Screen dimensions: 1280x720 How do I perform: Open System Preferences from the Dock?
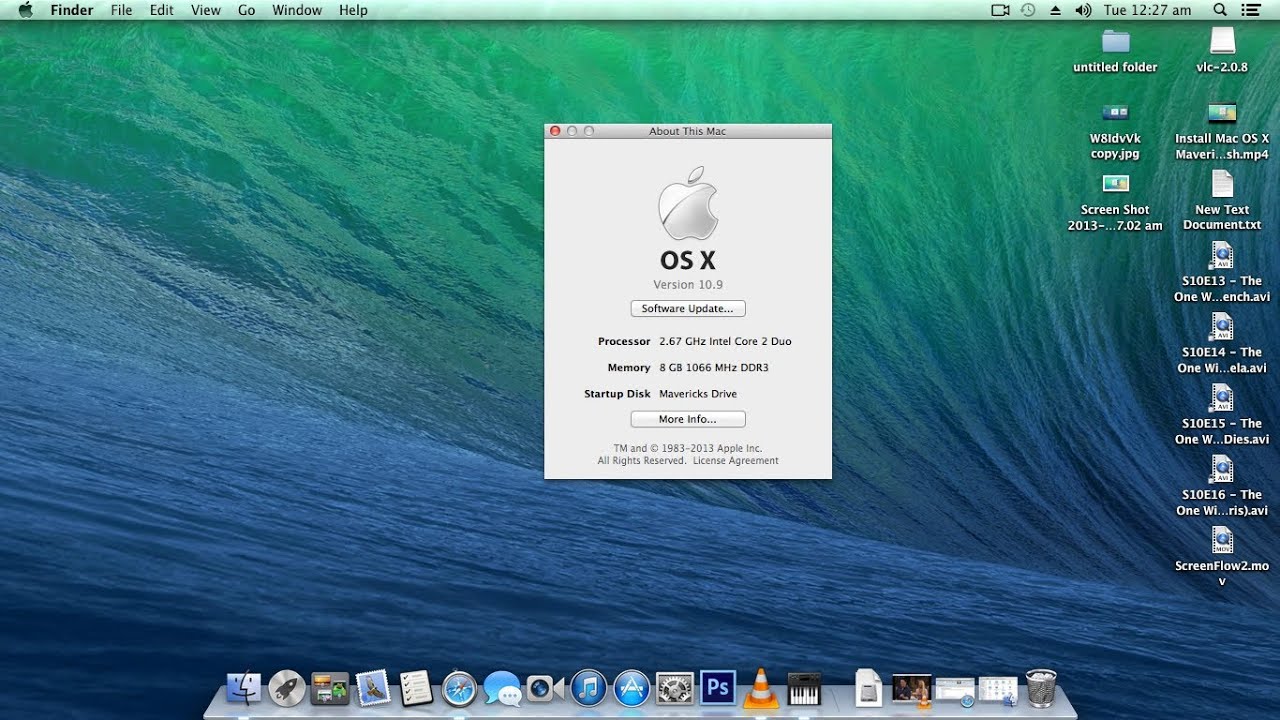tap(673, 688)
